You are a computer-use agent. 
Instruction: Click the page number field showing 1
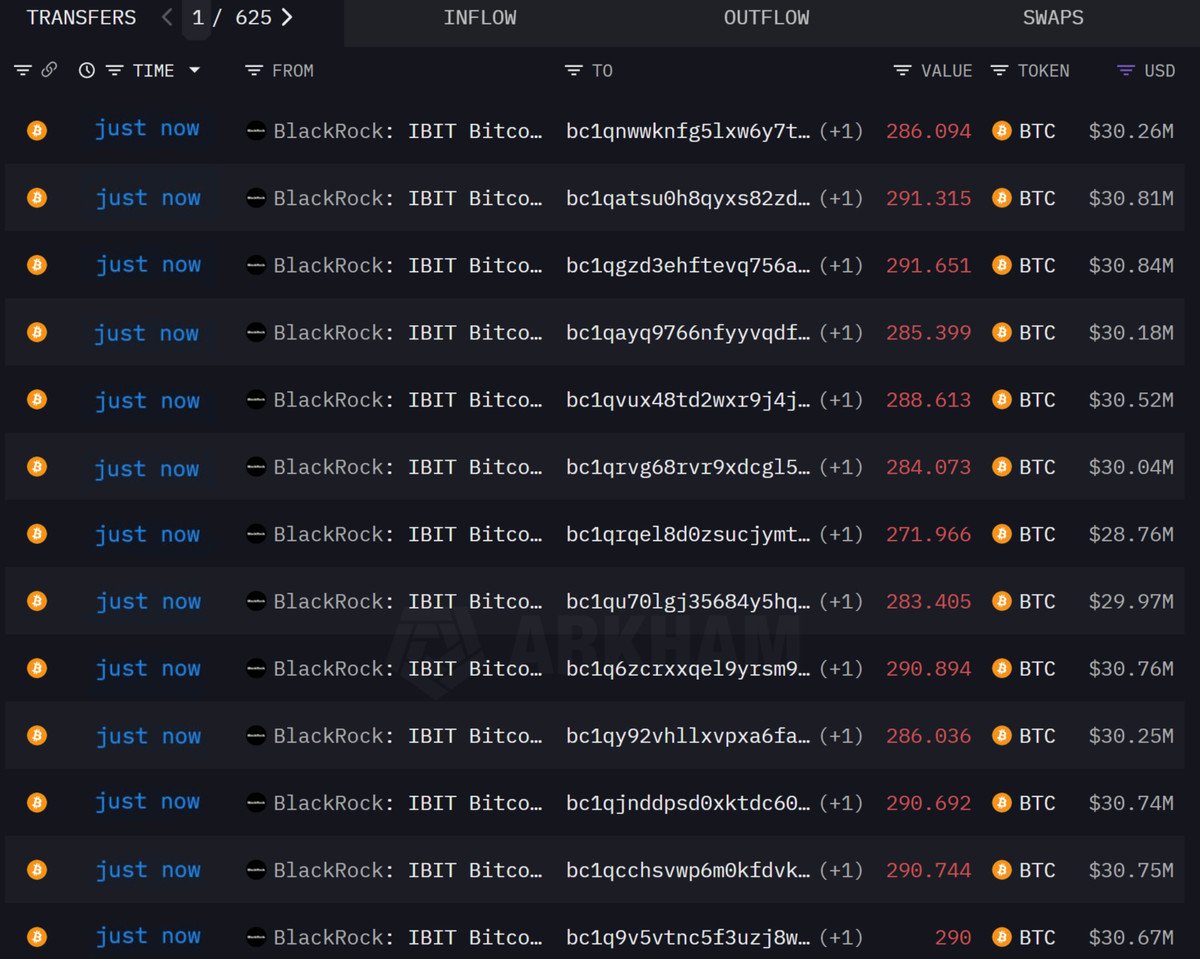coord(196,17)
